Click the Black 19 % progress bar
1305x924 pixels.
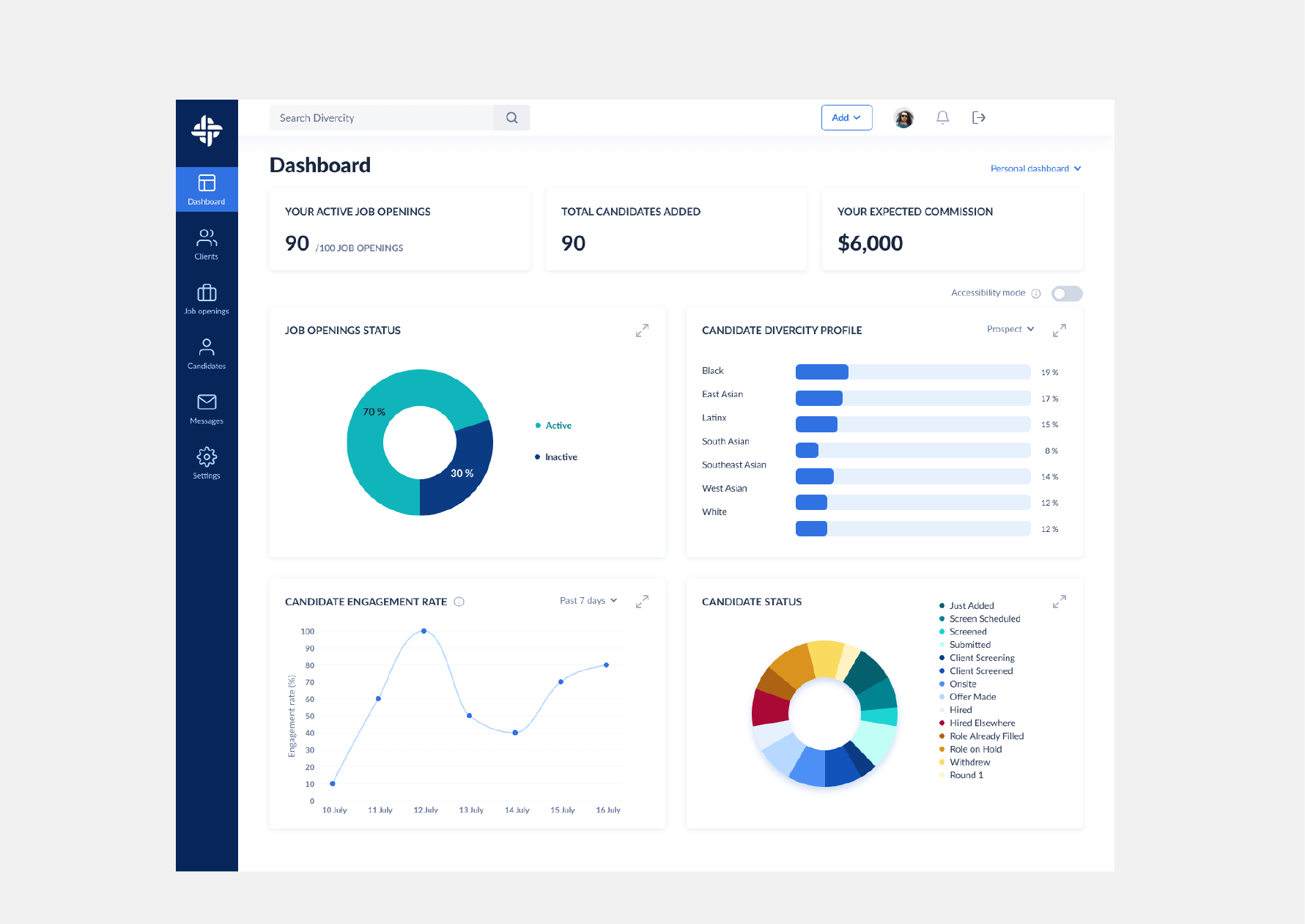click(x=913, y=372)
